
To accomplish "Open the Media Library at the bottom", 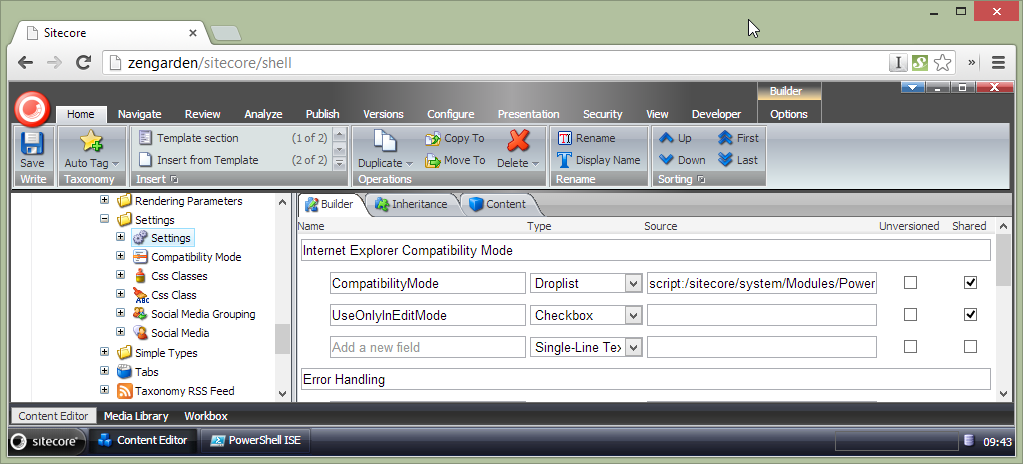I will point(136,416).
